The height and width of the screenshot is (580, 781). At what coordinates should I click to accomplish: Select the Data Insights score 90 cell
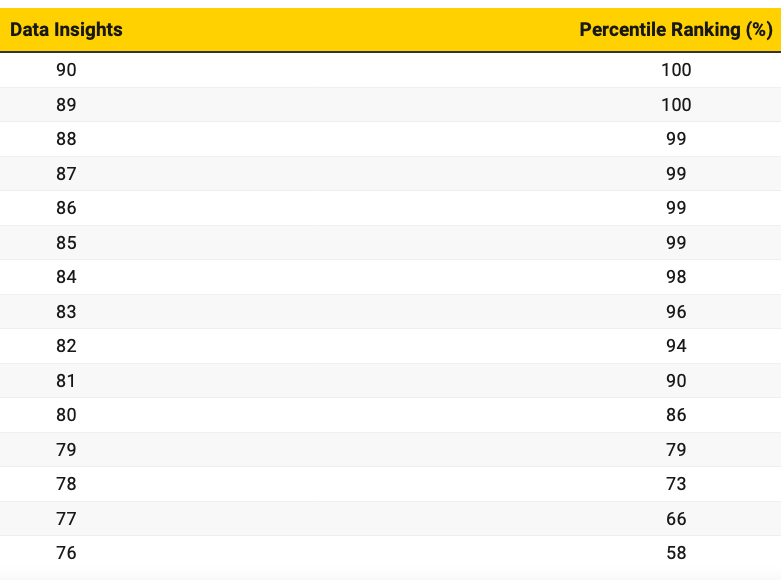tap(66, 70)
